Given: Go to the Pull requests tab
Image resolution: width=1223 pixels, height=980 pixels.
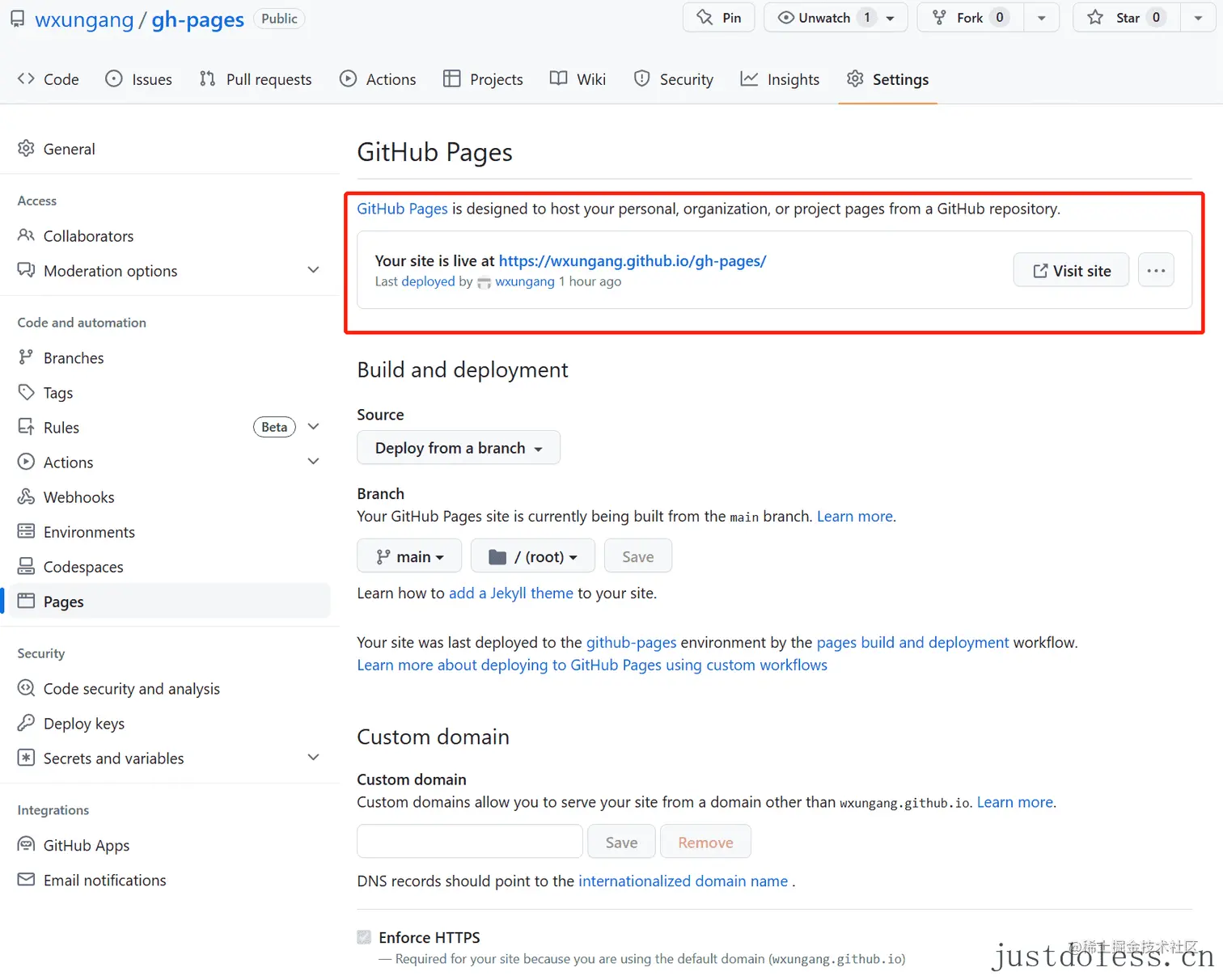Looking at the screenshot, I should pos(256,79).
